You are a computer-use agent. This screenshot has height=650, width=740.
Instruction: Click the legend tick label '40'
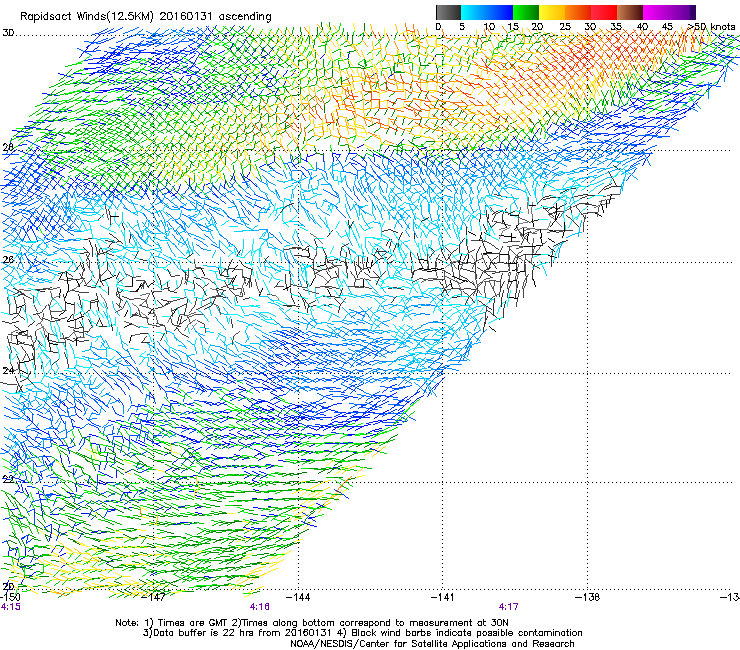point(642,27)
